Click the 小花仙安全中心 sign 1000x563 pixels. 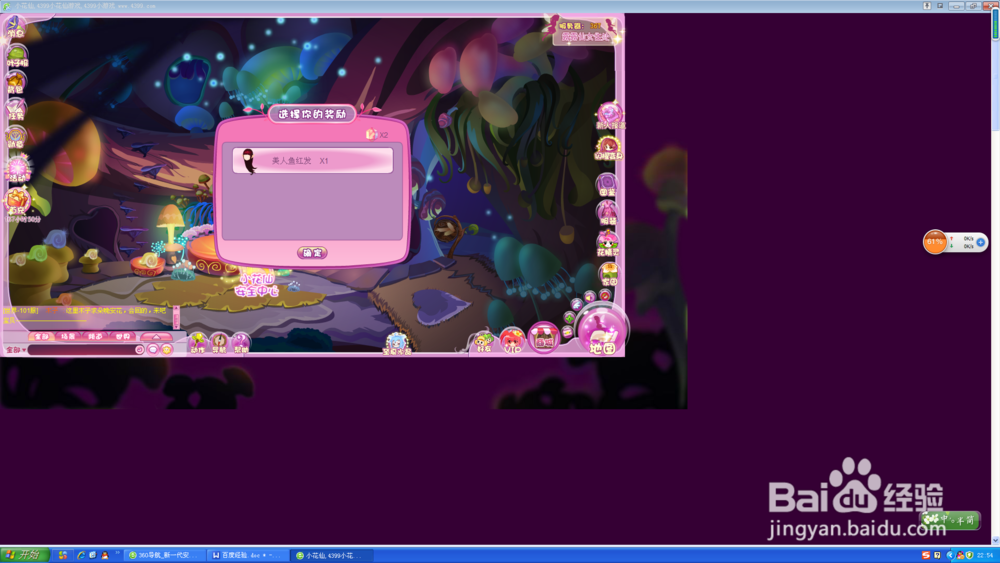click(x=256, y=285)
